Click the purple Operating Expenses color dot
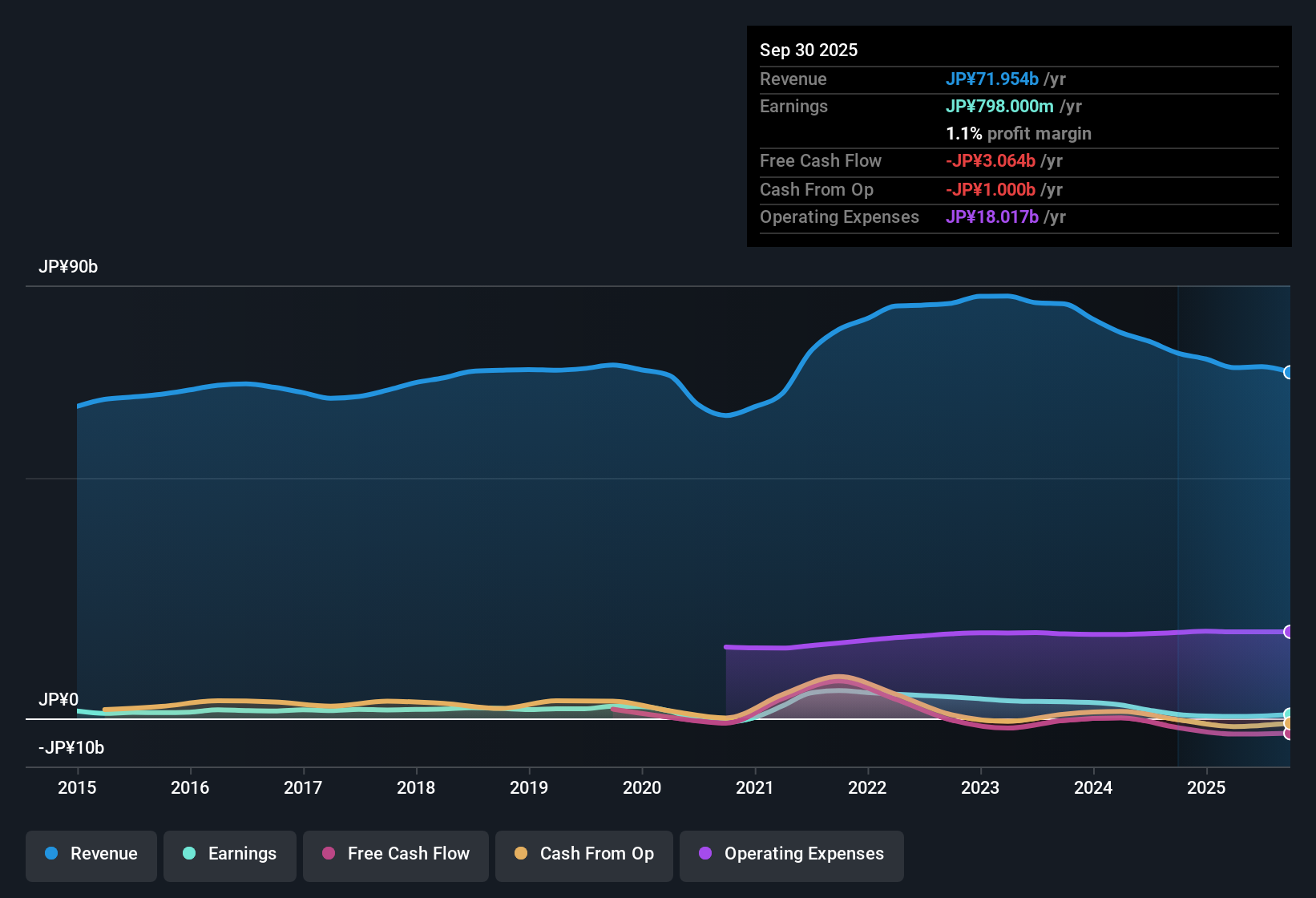Image resolution: width=1316 pixels, height=898 pixels. (x=704, y=854)
